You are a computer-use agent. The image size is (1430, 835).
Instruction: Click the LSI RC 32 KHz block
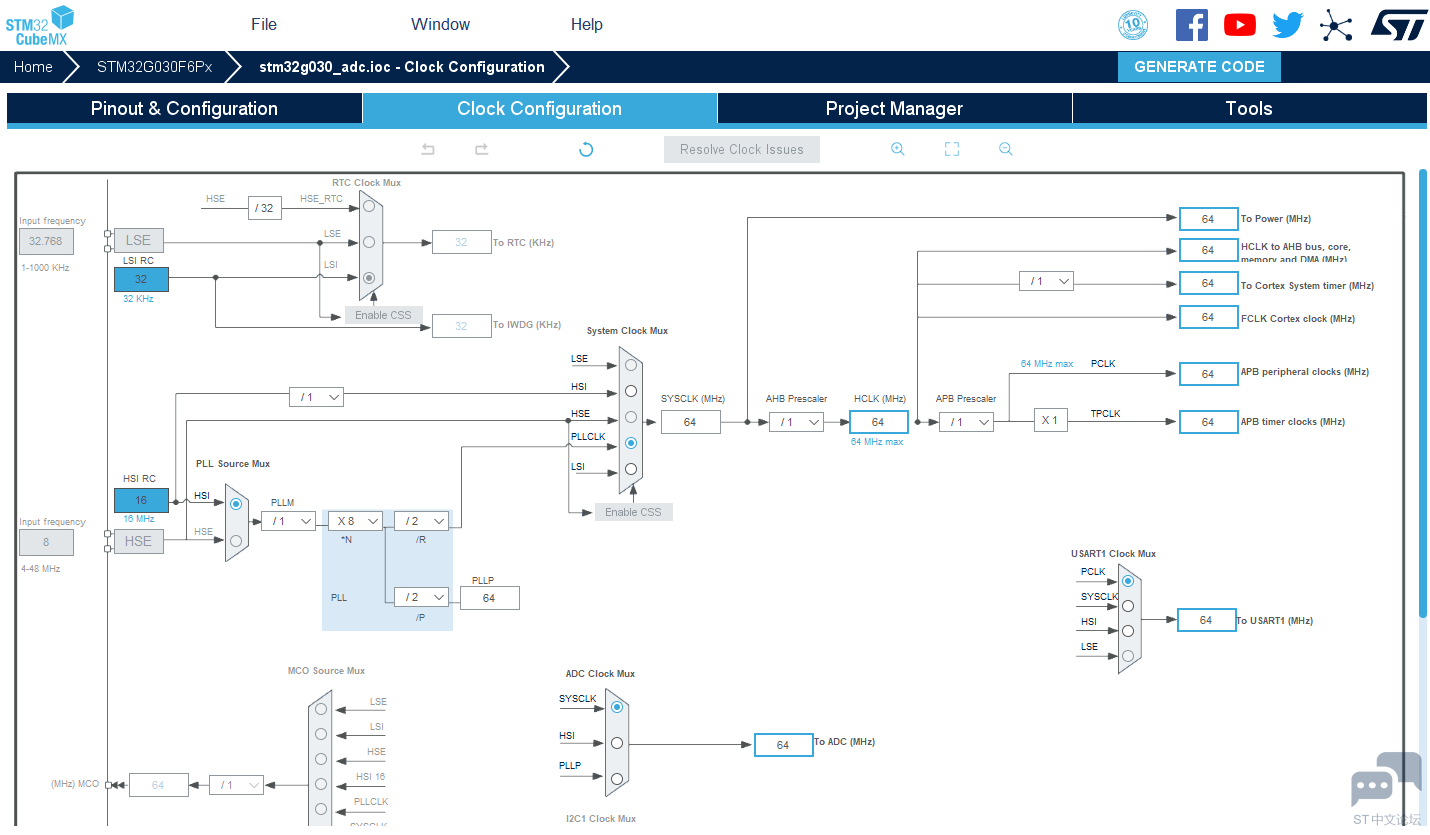pos(141,279)
